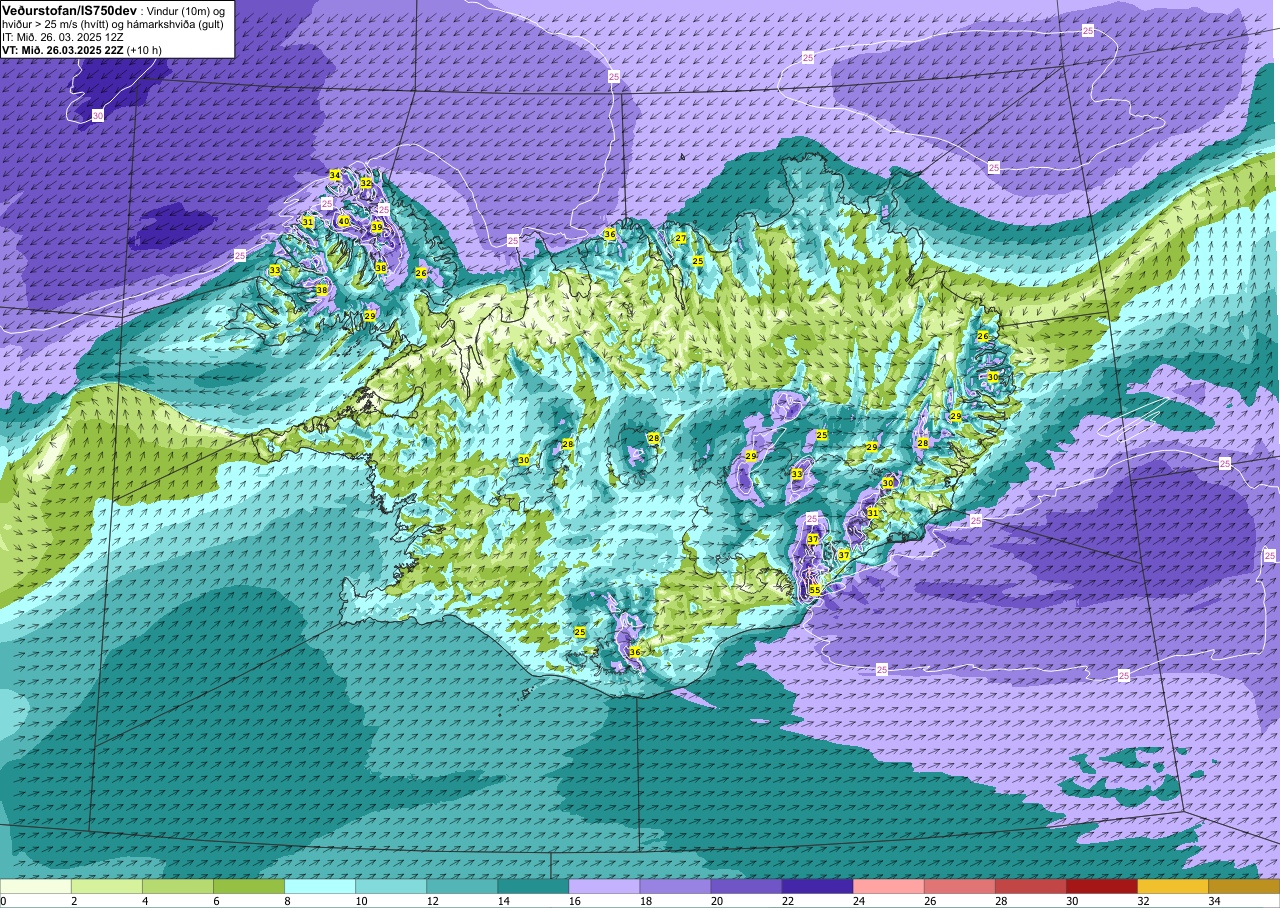Click the 16–18 m/s light lavender legend swatch
The width and height of the screenshot is (1280, 908).
[x=604, y=886]
